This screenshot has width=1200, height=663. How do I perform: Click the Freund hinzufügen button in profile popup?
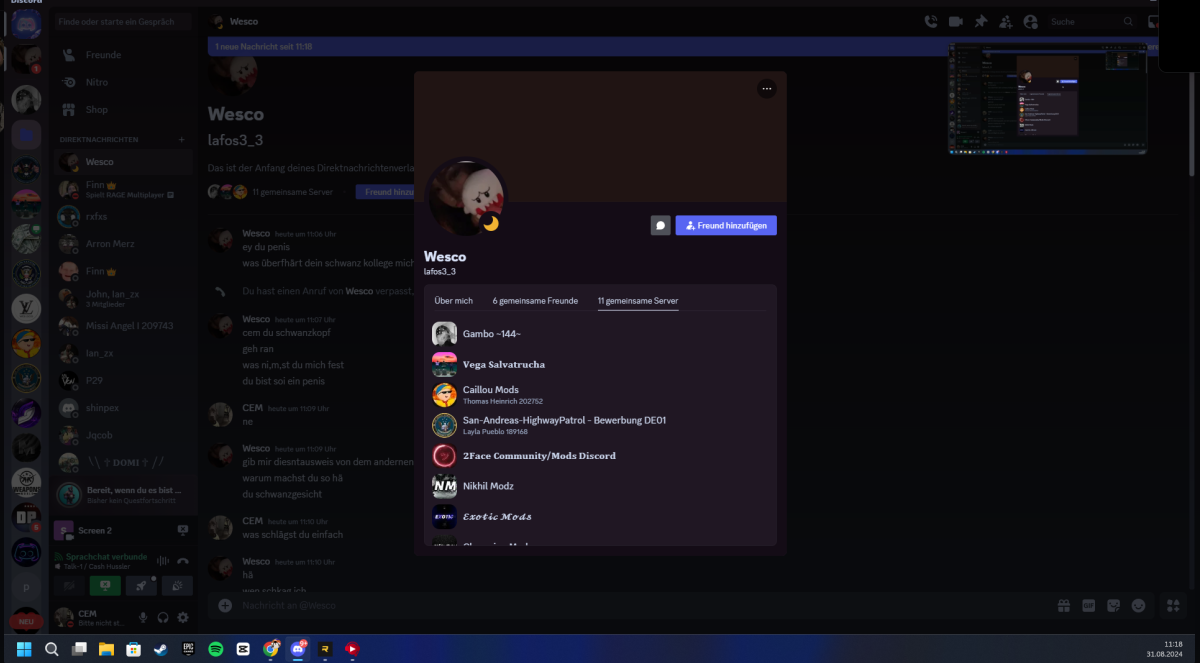pyautogui.click(x=726, y=226)
